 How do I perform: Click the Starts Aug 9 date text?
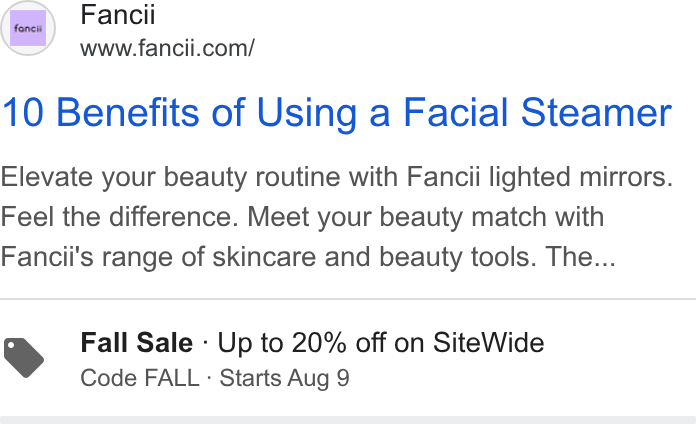(x=285, y=378)
